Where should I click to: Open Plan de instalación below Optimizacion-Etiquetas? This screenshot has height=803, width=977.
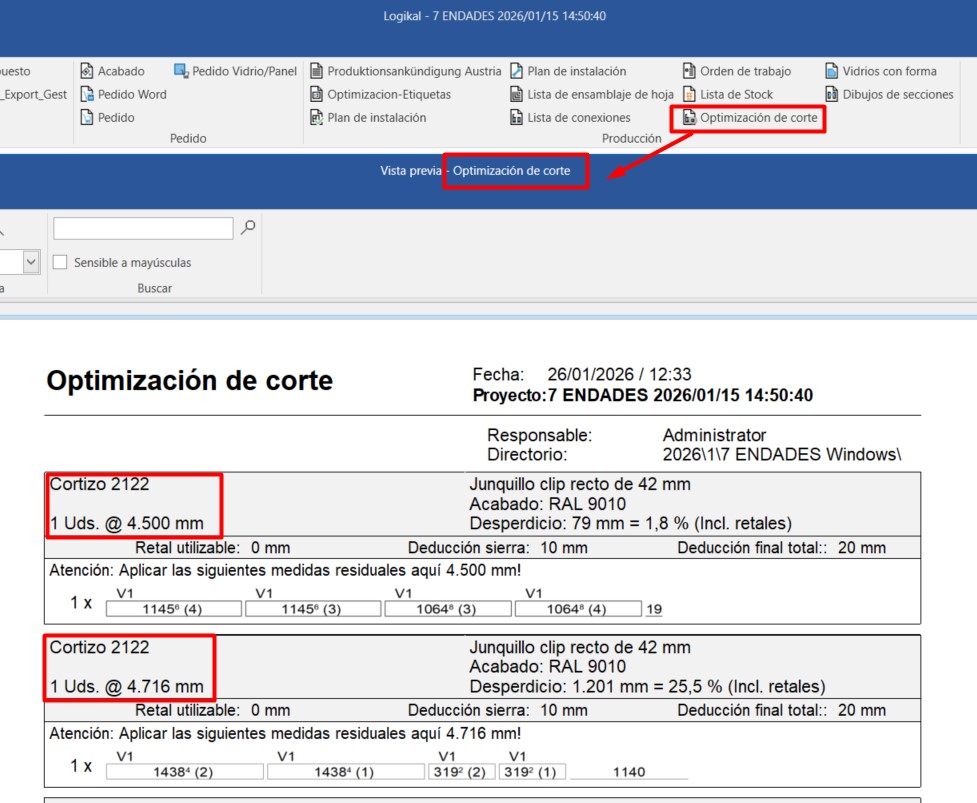click(368, 118)
